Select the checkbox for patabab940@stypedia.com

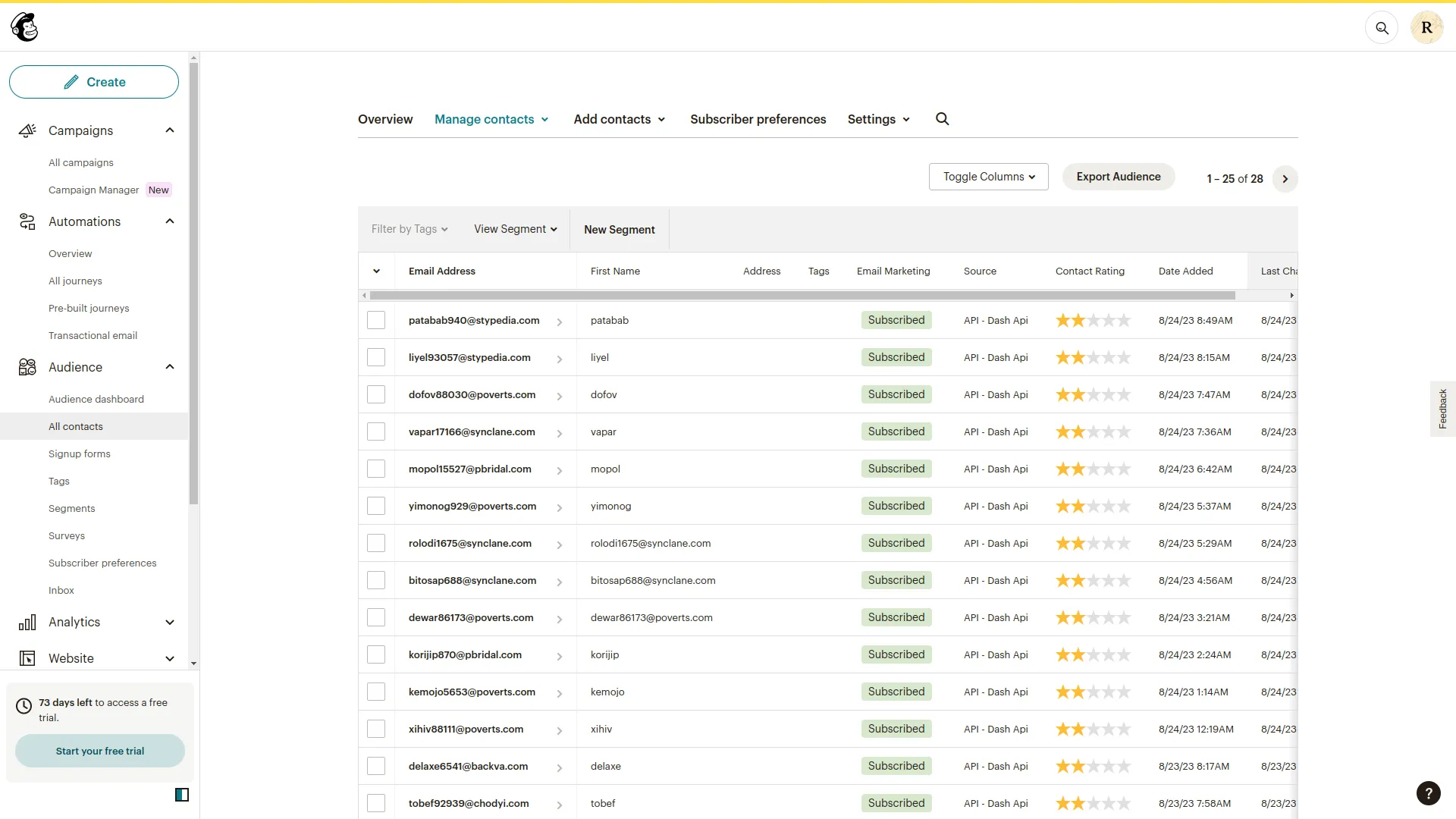pyautogui.click(x=376, y=319)
